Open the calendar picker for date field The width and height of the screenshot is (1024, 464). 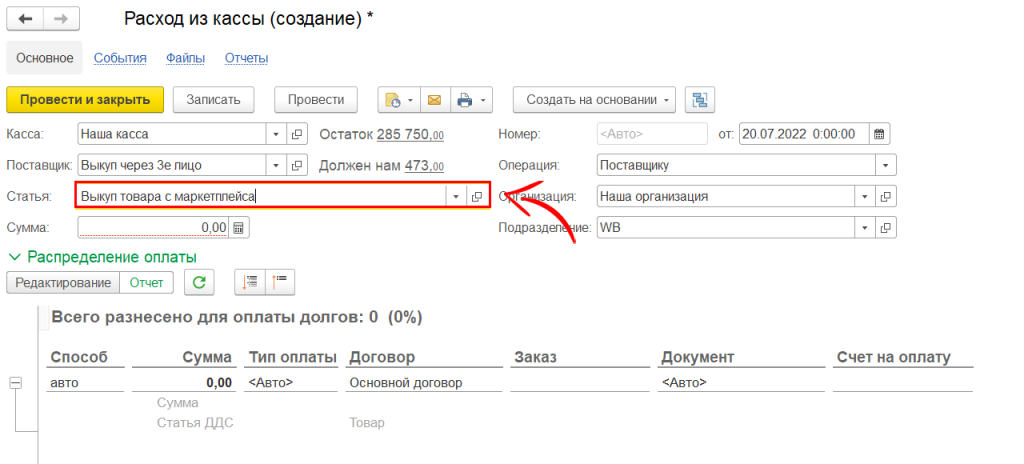tap(879, 134)
